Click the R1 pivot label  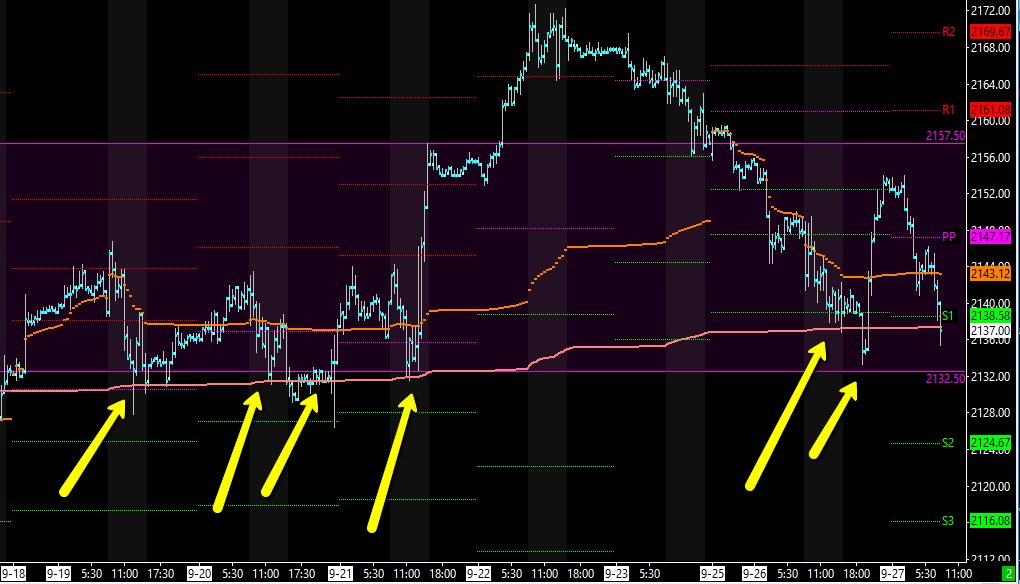pyautogui.click(x=948, y=110)
